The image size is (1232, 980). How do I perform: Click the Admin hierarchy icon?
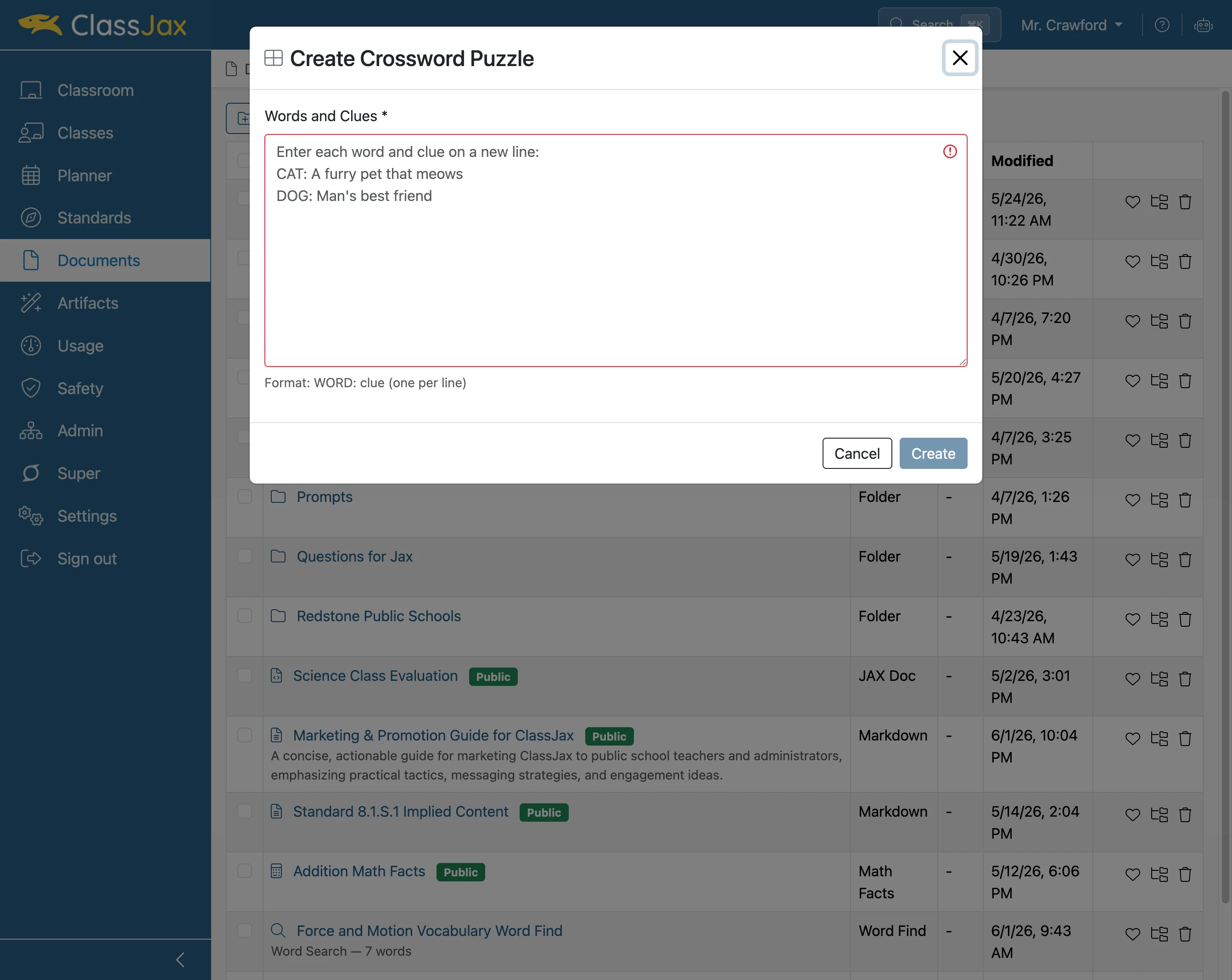[x=31, y=431]
